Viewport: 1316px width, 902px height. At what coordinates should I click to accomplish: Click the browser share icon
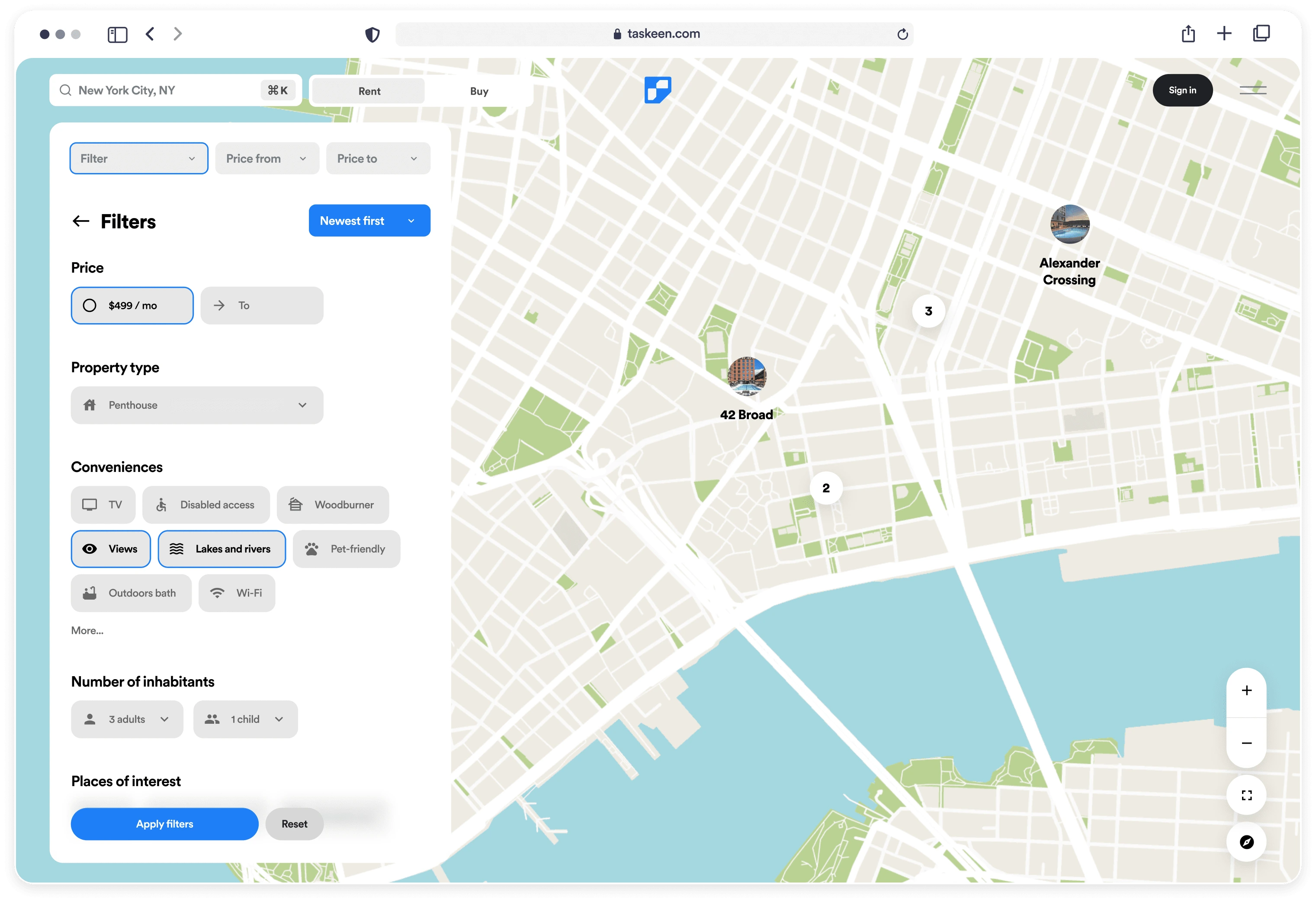[1188, 33]
